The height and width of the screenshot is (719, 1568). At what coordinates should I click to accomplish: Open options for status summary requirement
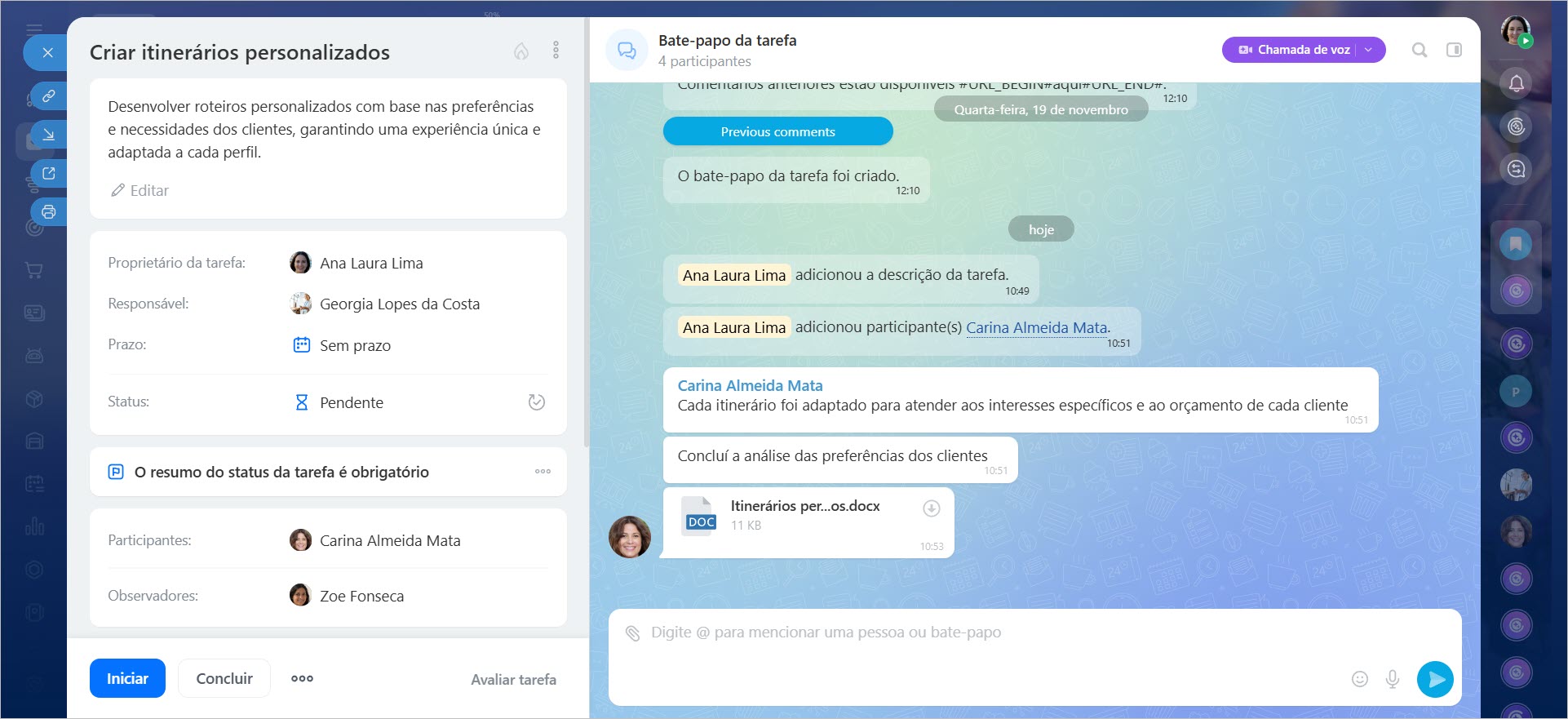(x=543, y=472)
